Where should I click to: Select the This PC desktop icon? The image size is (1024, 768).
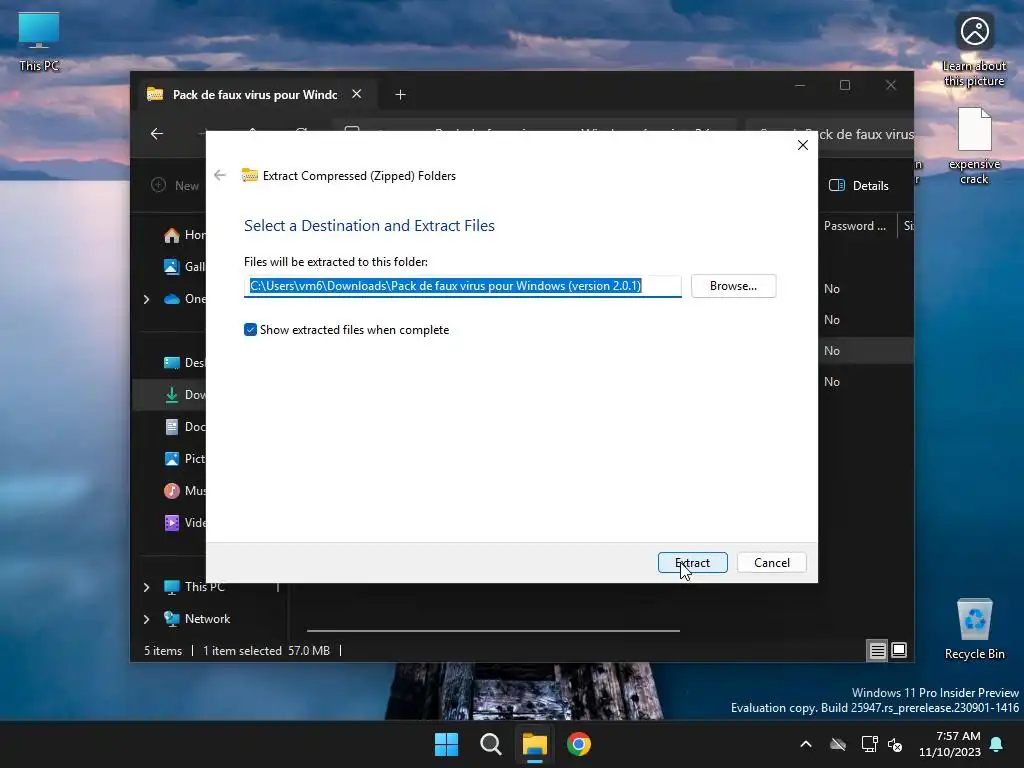click(x=39, y=42)
